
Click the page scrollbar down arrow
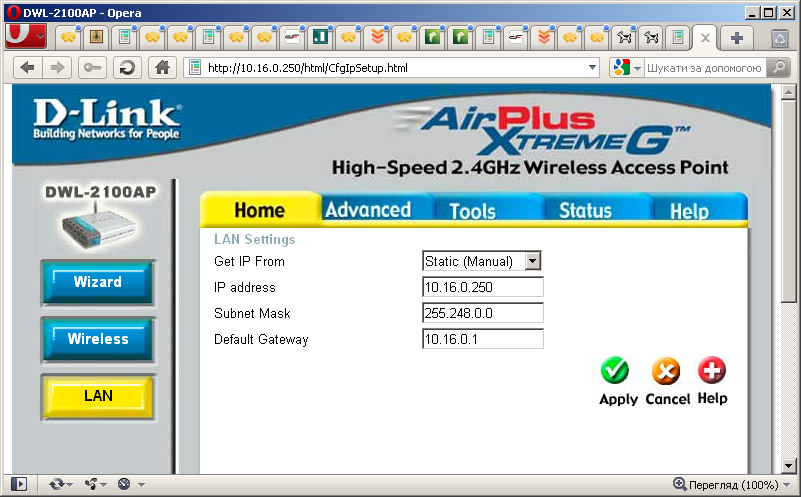point(788,466)
